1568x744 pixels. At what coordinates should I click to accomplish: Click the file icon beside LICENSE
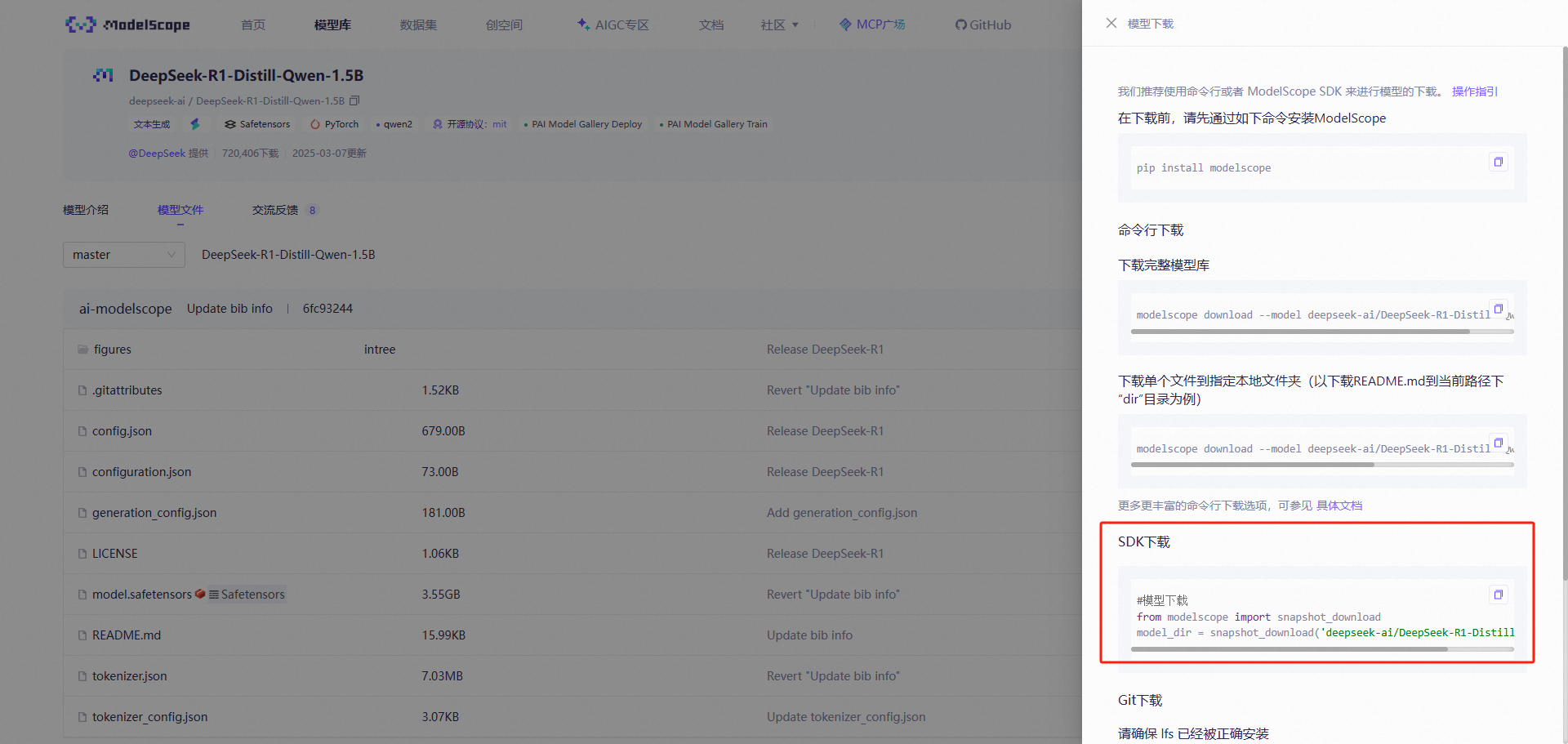pos(82,554)
